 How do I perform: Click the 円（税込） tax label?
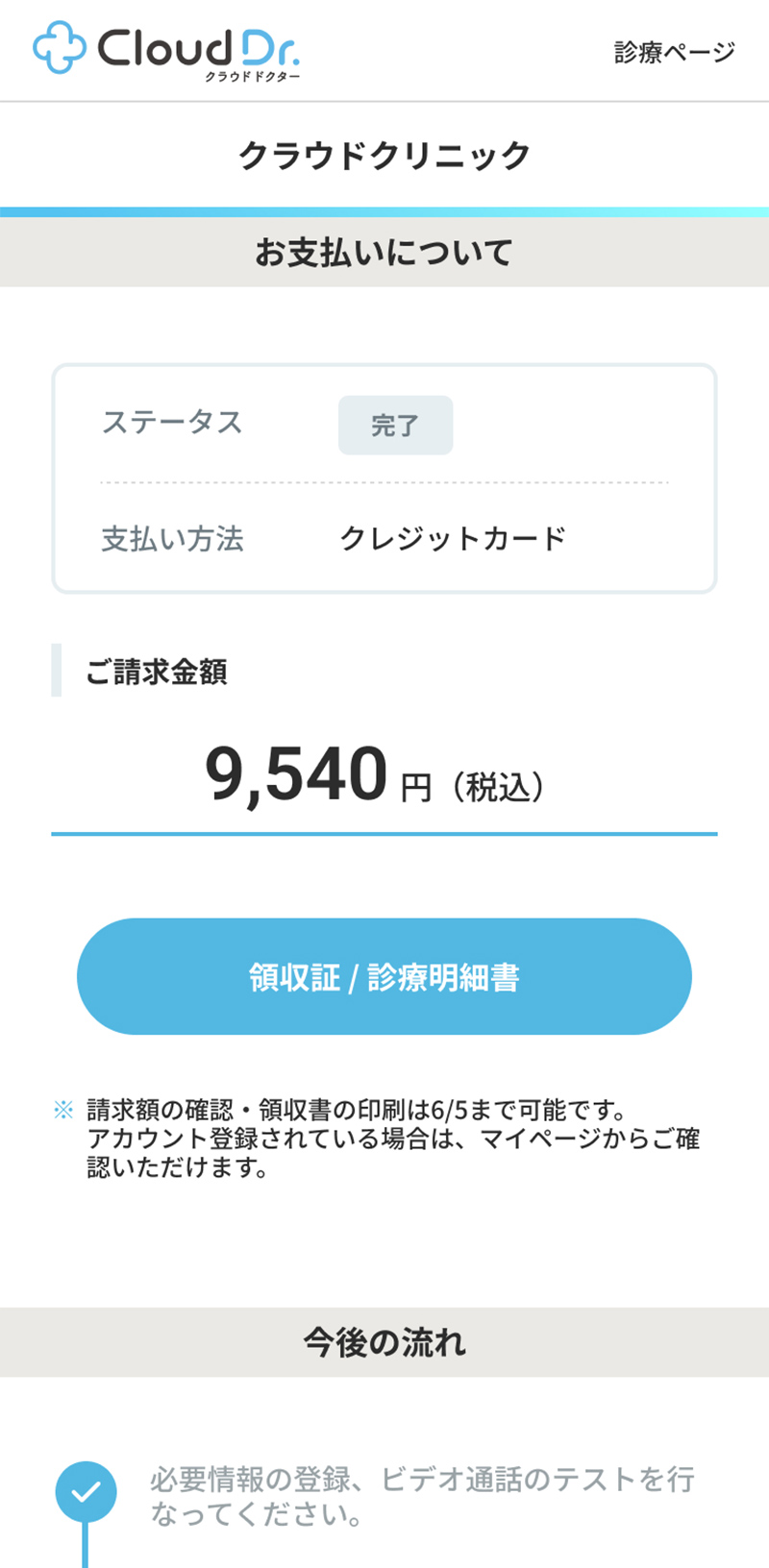pyautogui.click(x=473, y=788)
